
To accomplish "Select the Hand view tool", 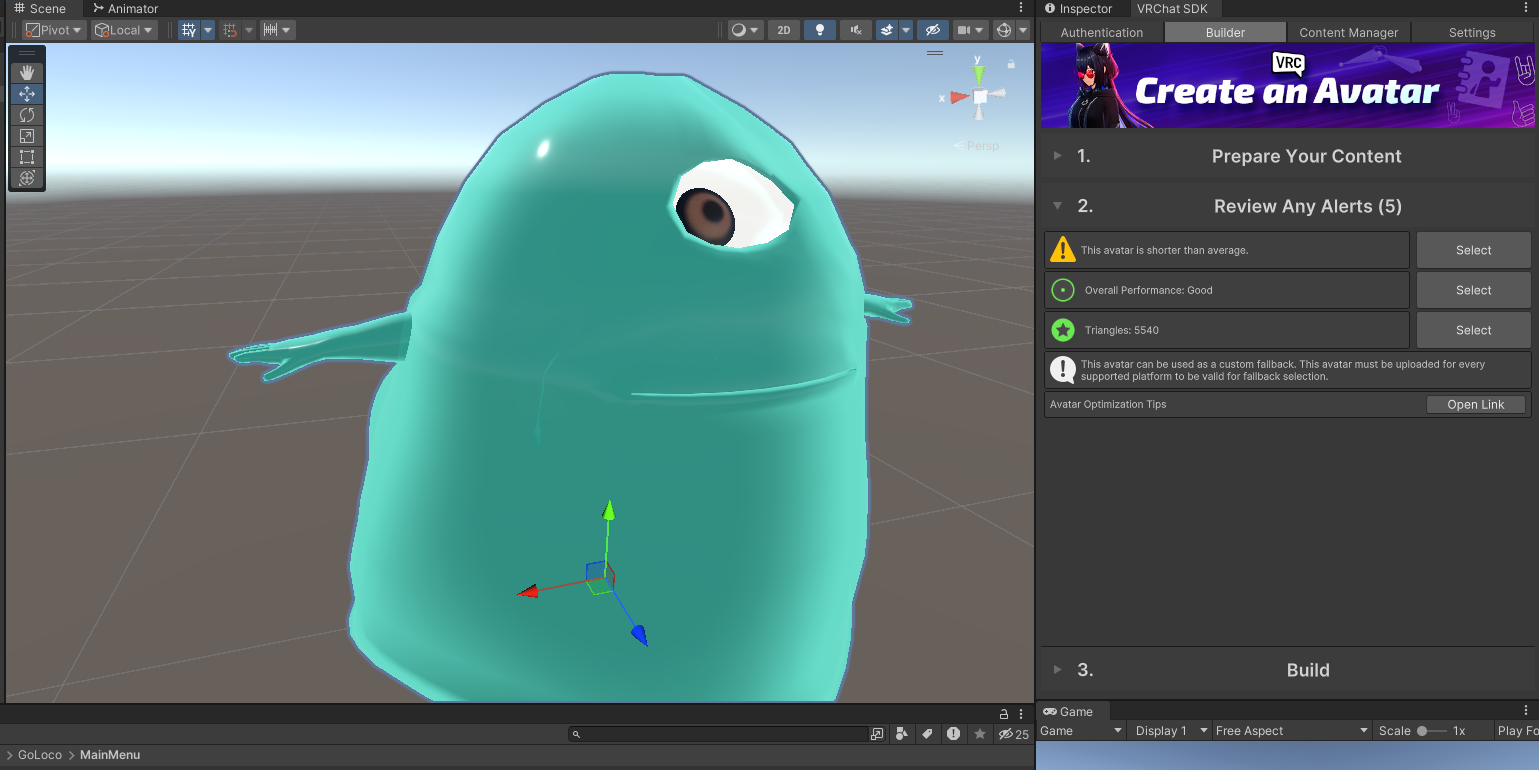I will (27, 73).
